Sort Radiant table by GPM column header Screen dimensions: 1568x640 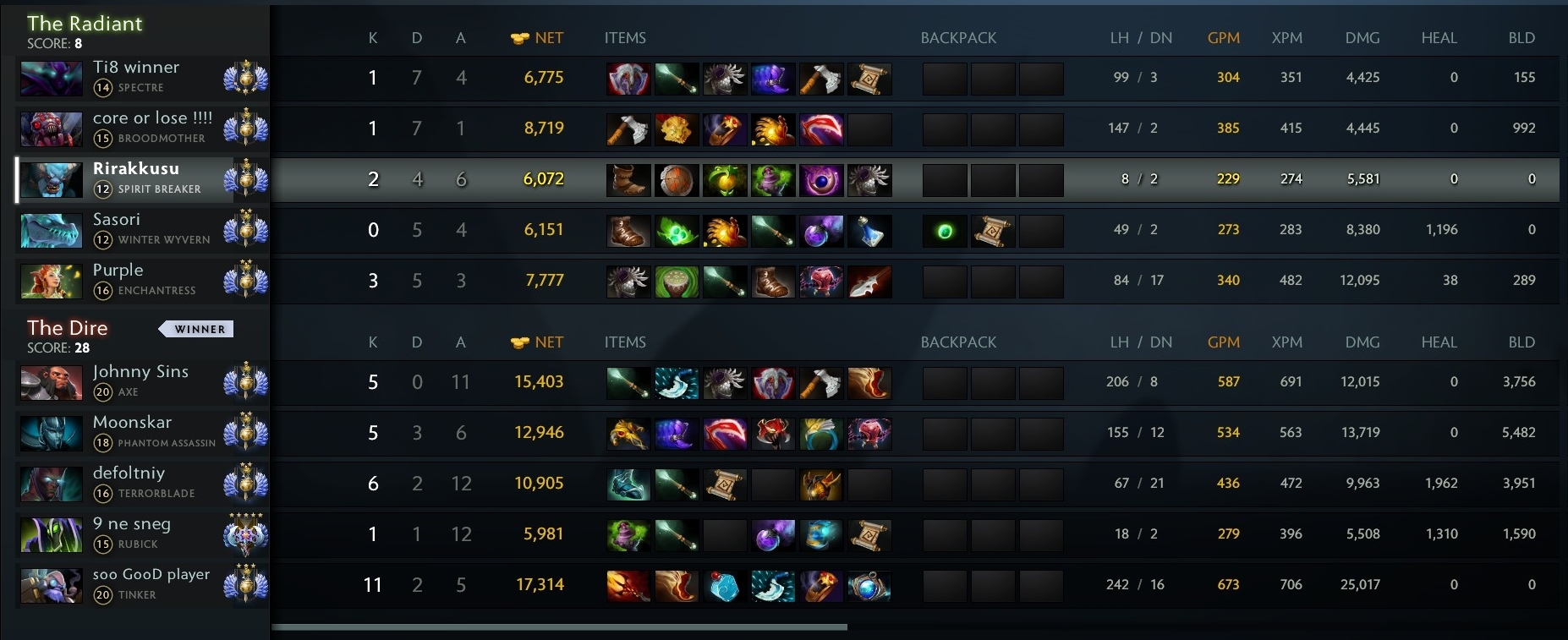1223,38
